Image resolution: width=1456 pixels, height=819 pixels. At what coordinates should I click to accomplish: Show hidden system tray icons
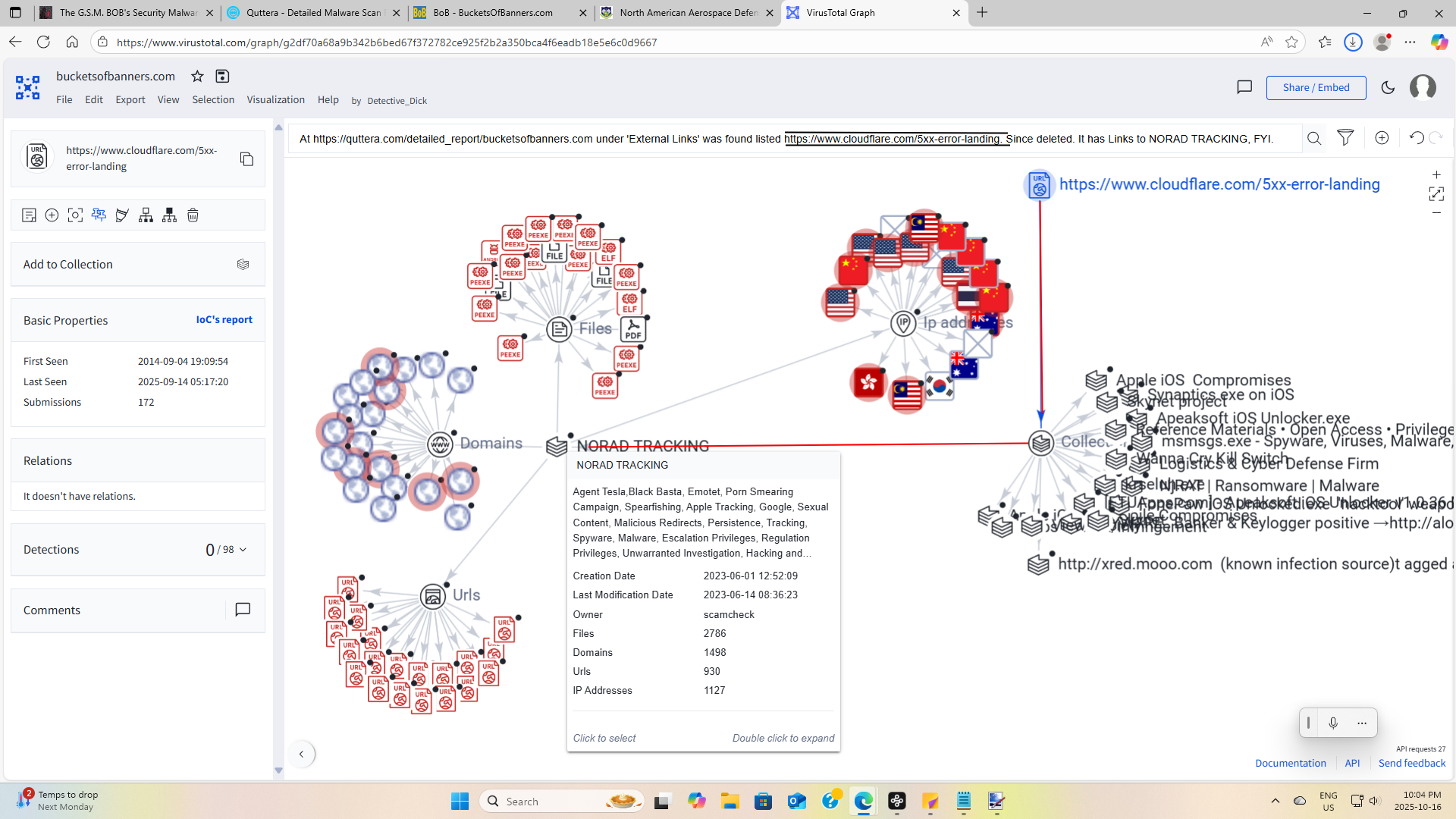(x=1276, y=801)
